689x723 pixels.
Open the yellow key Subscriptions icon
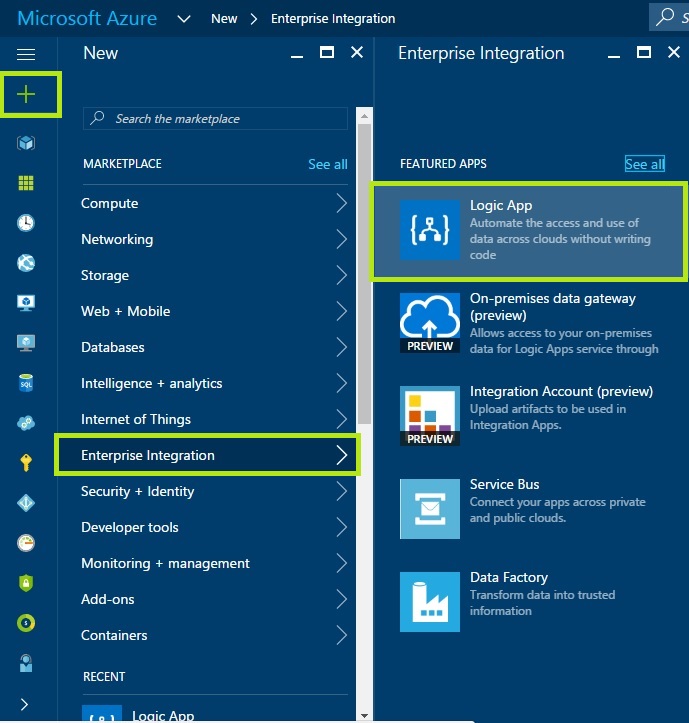[26, 462]
